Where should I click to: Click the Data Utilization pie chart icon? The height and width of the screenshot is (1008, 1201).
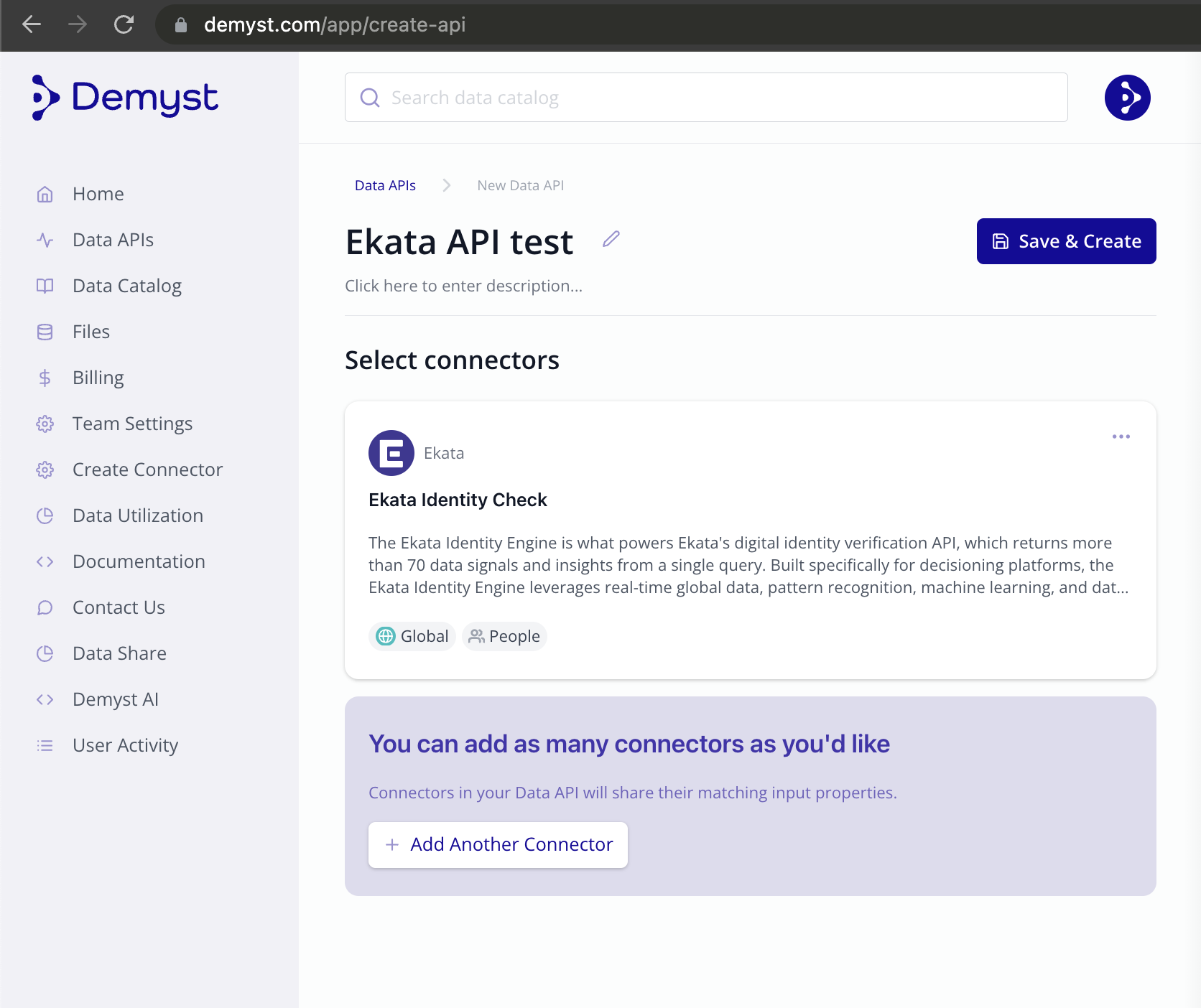tap(45, 515)
